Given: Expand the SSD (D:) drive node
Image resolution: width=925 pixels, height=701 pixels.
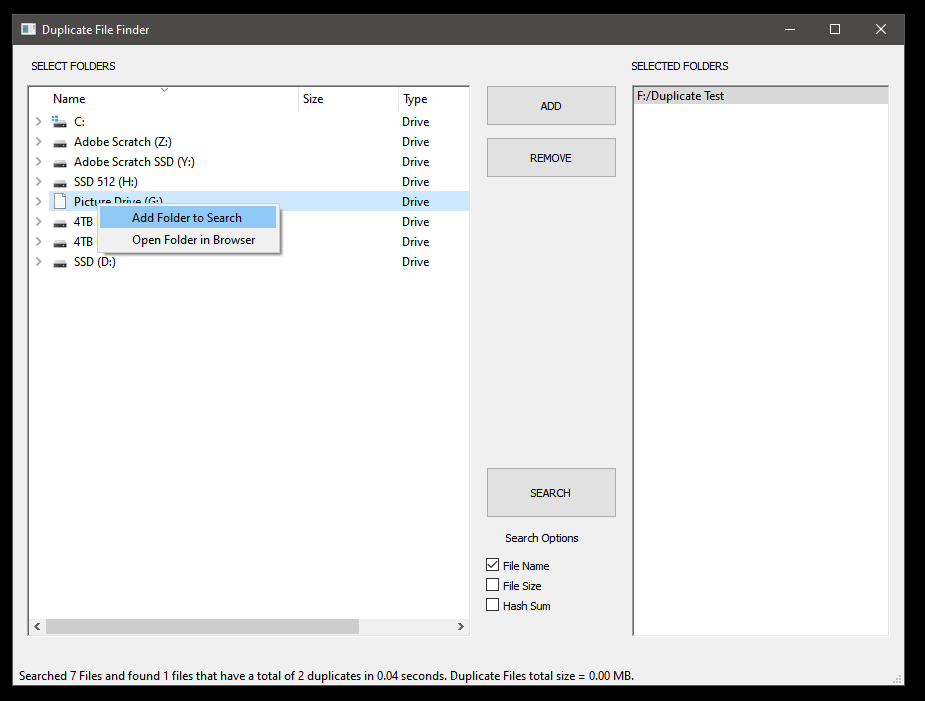Looking at the screenshot, I should [x=38, y=261].
